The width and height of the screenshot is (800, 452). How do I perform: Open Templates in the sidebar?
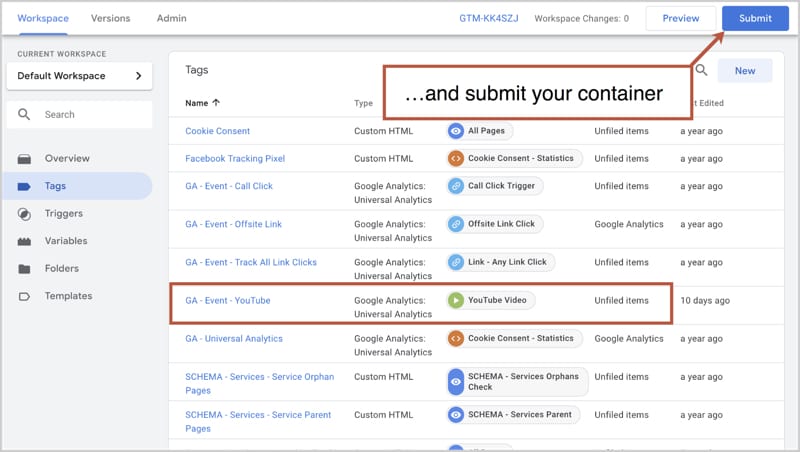[68, 296]
